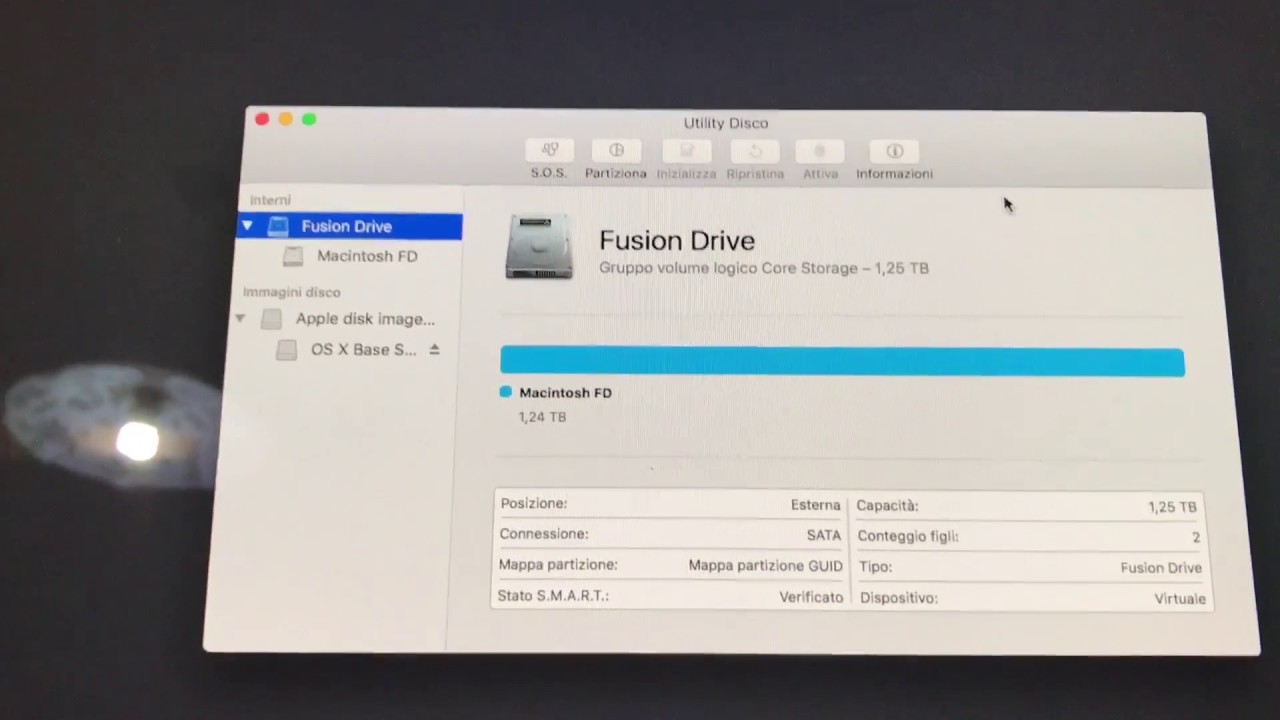Click the Apple disk image sidebar icon
The image size is (1280, 720).
click(x=271, y=320)
